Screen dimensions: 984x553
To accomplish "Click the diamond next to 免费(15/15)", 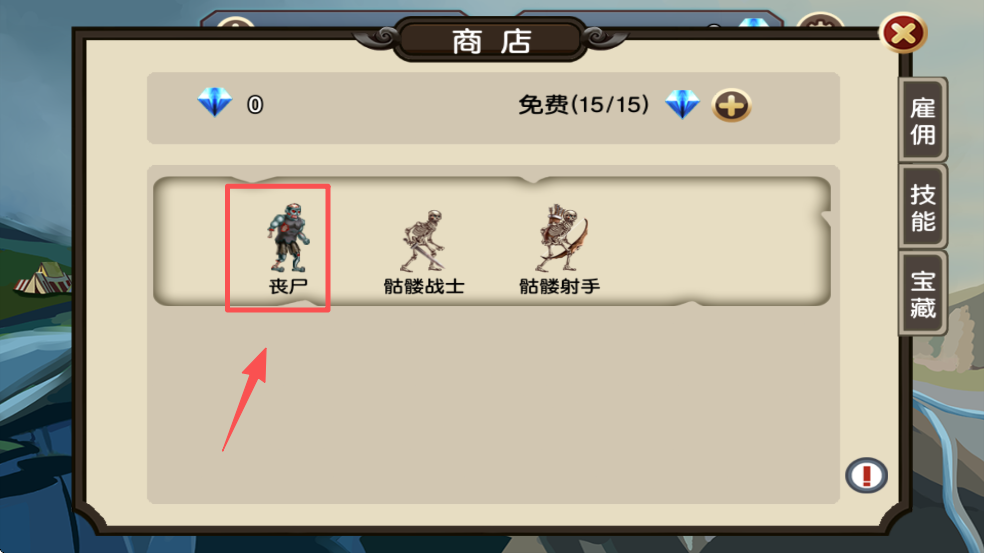I will click(x=682, y=104).
